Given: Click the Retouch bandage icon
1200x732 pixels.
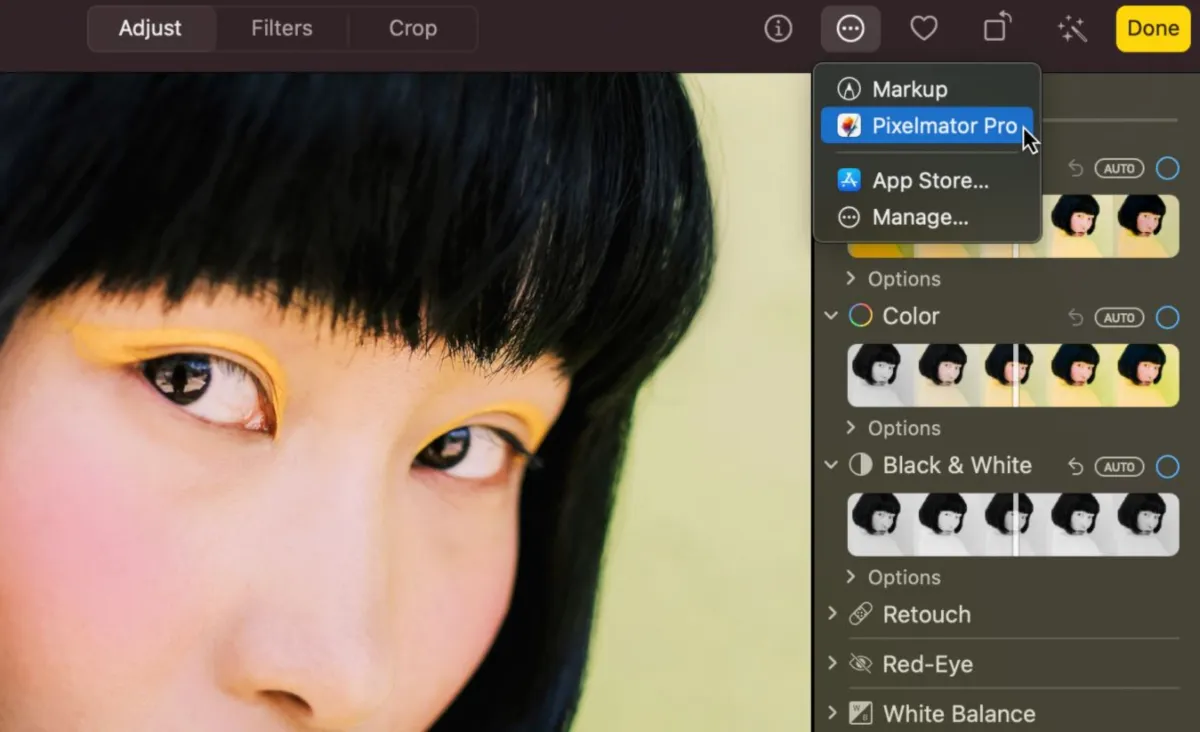Looking at the screenshot, I should point(860,614).
